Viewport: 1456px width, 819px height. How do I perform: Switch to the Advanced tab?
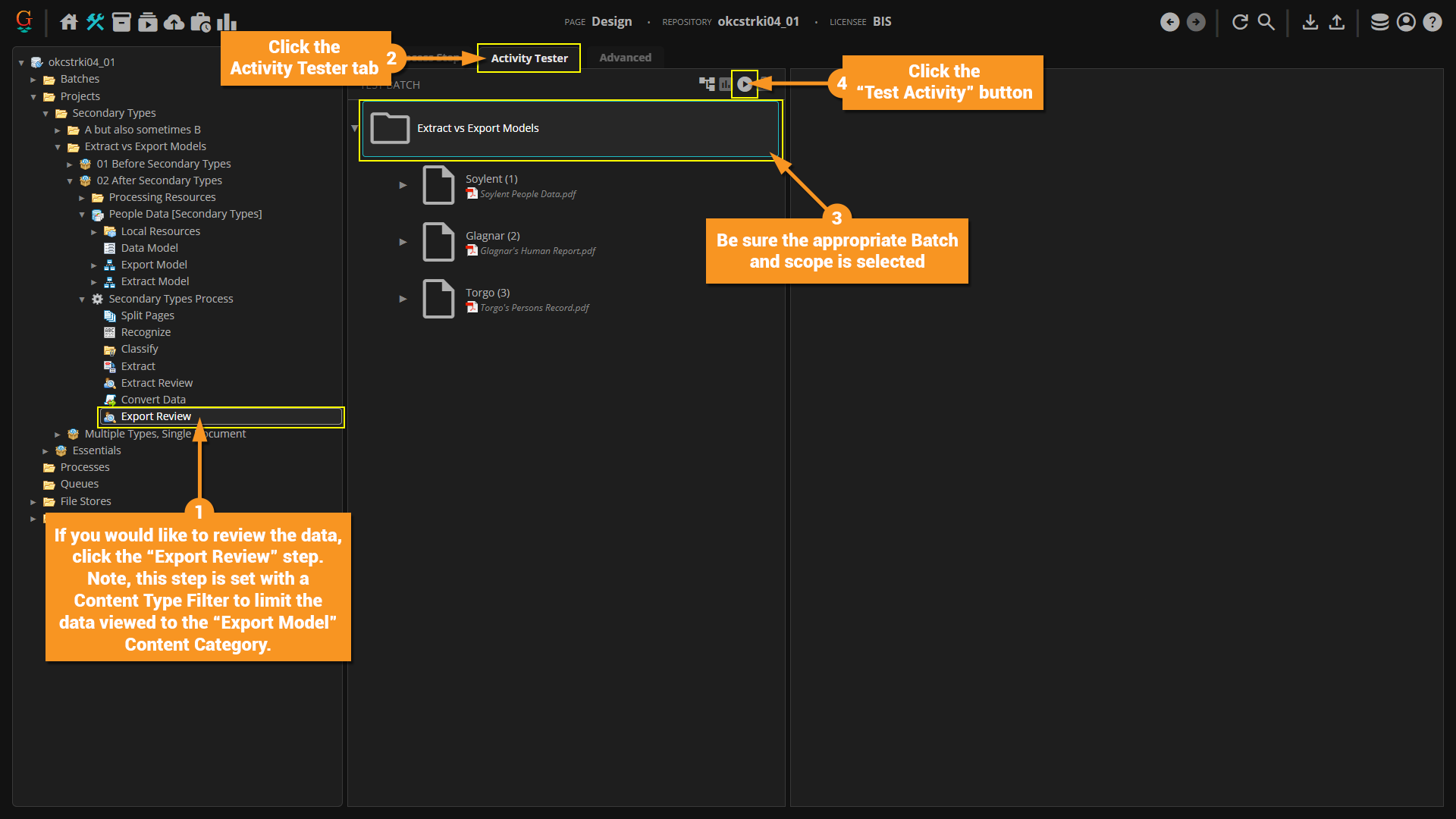click(625, 58)
